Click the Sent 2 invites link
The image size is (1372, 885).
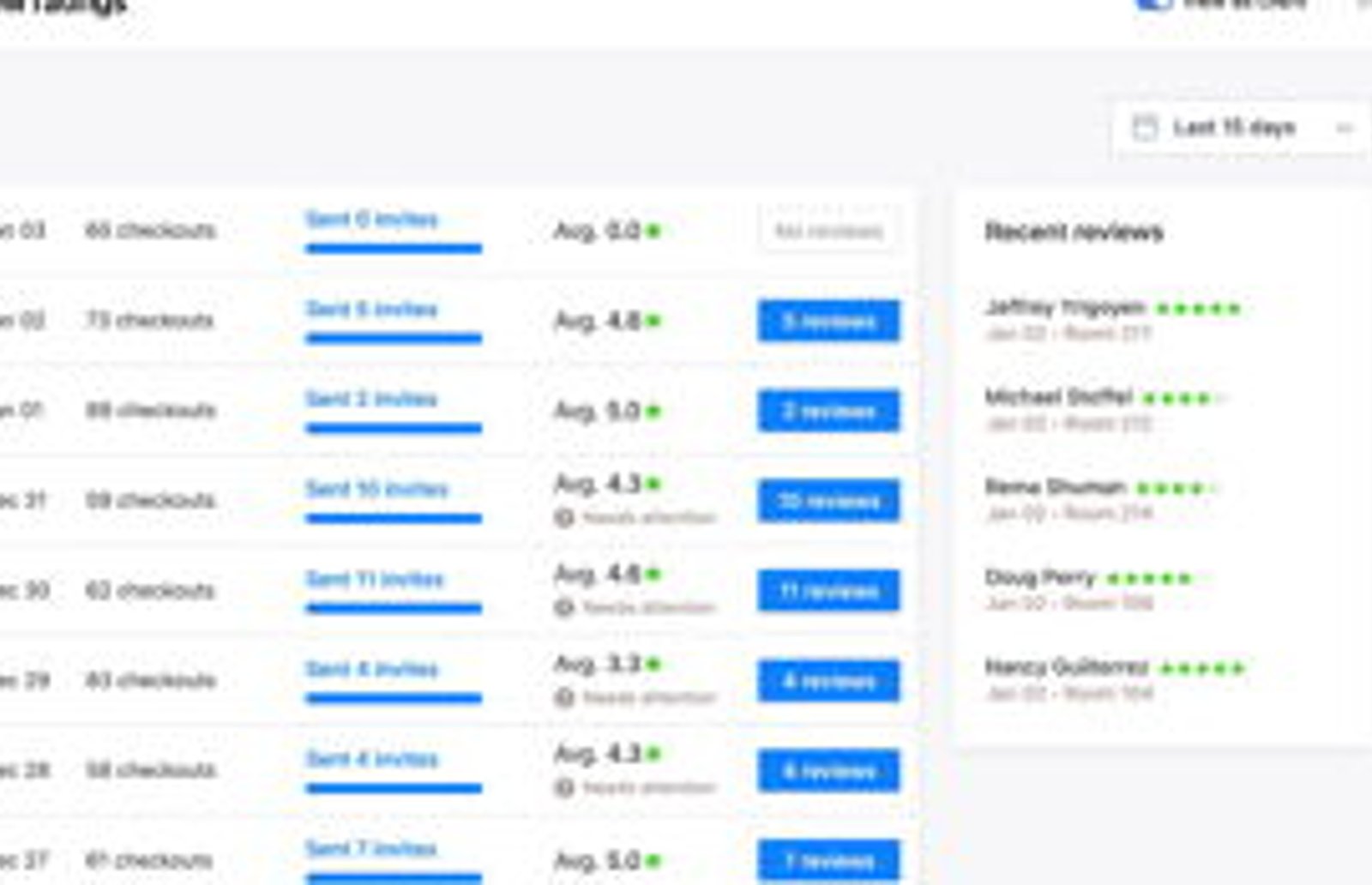tap(372, 400)
